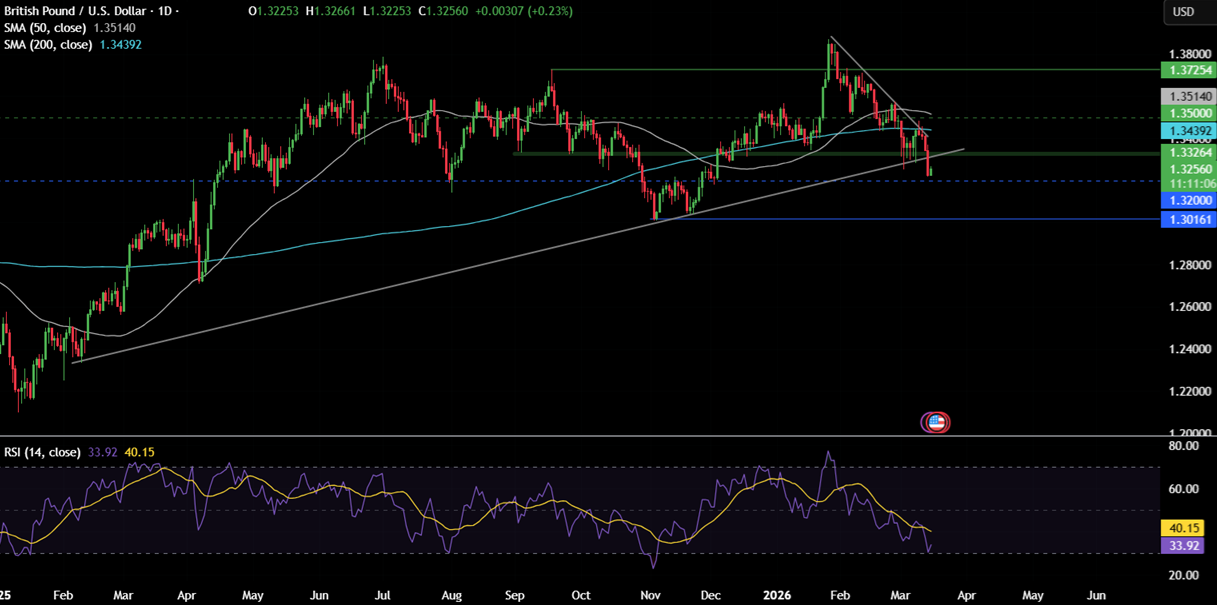The width and height of the screenshot is (1217, 605).
Task: Select the SMA (200, close) indicator label
Action: [50, 44]
